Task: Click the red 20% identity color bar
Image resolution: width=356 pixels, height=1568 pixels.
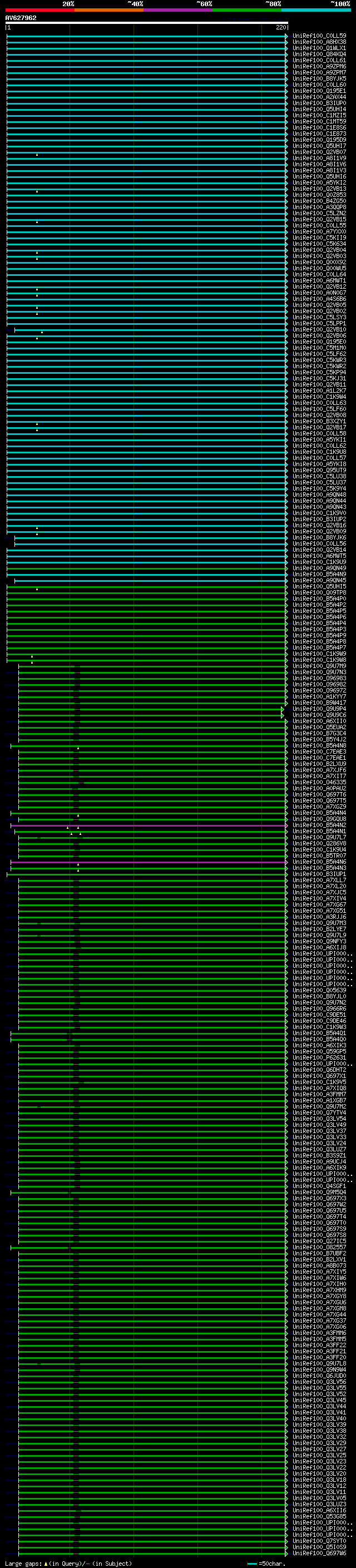Action: coord(39,10)
